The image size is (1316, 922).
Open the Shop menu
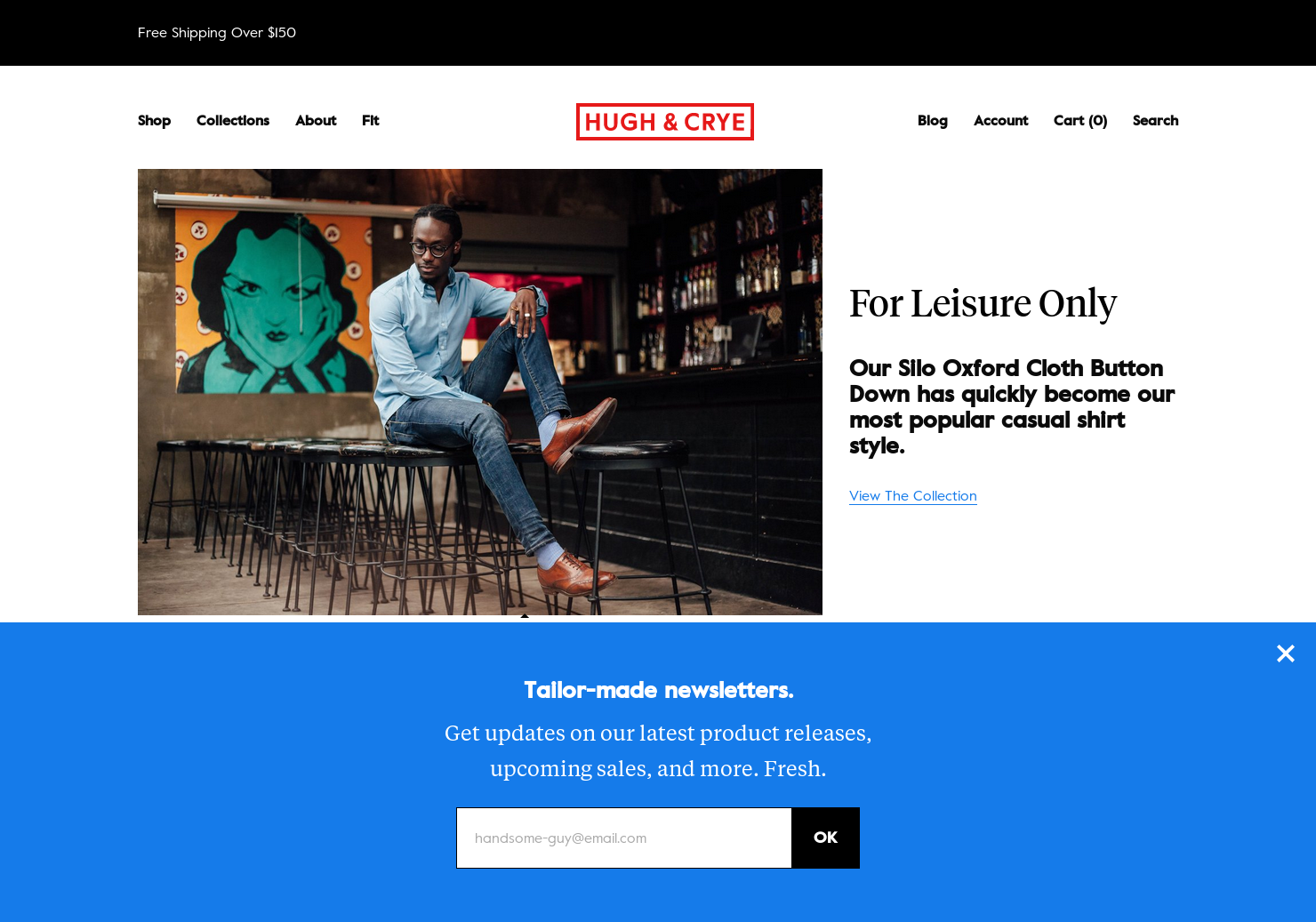[154, 121]
